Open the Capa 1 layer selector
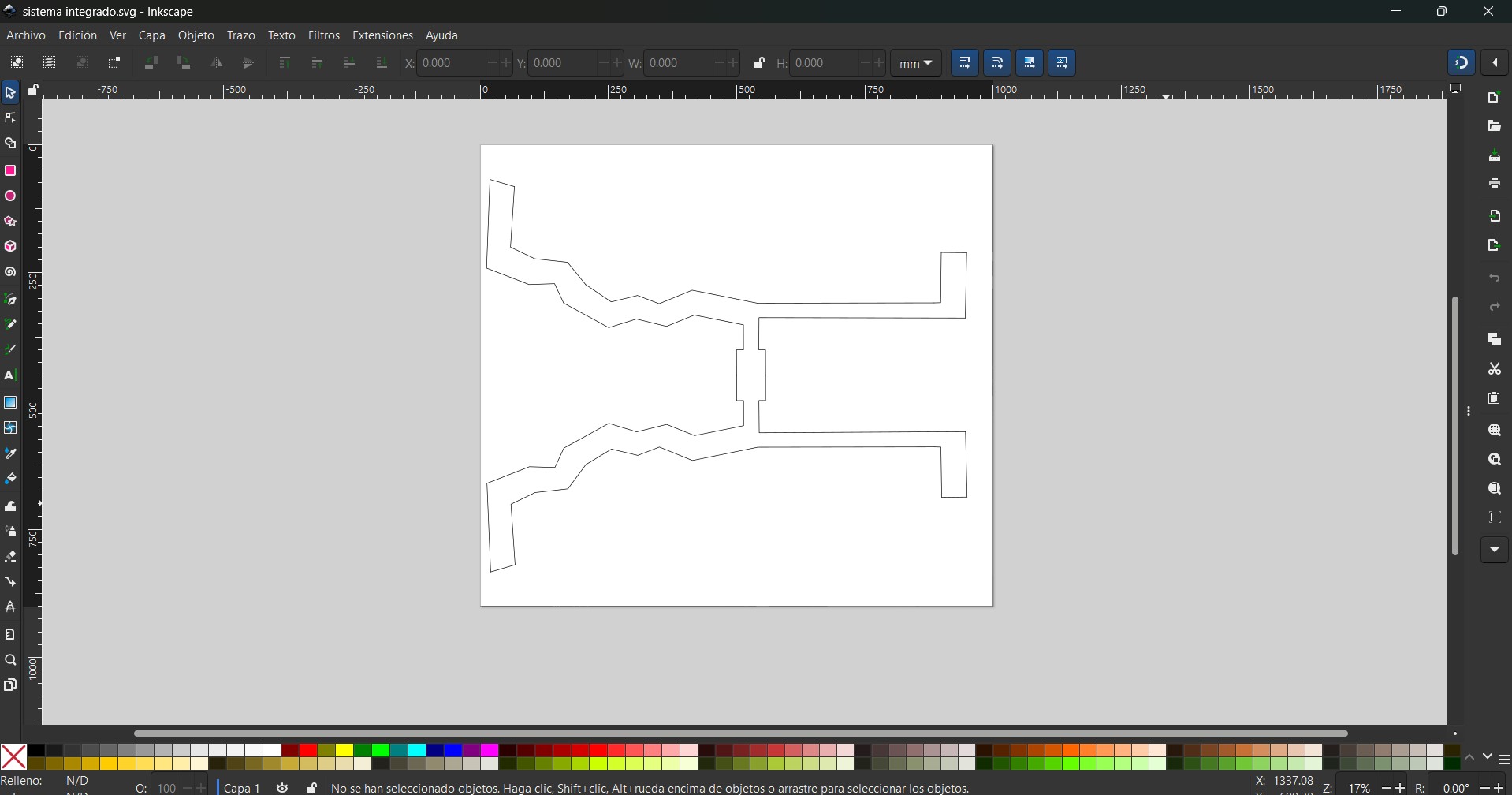Viewport: 1512px width, 795px height. coord(242,788)
